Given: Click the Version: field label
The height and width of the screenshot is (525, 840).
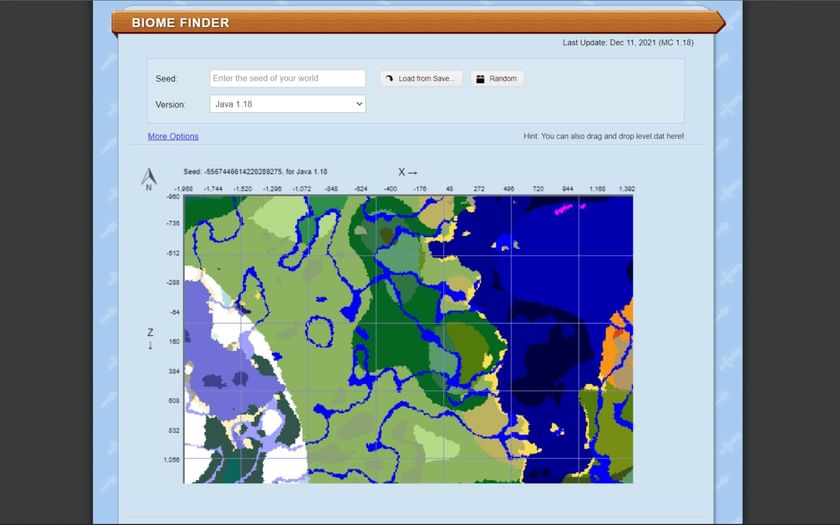Looking at the screenshot, I should tap(170, 104).
